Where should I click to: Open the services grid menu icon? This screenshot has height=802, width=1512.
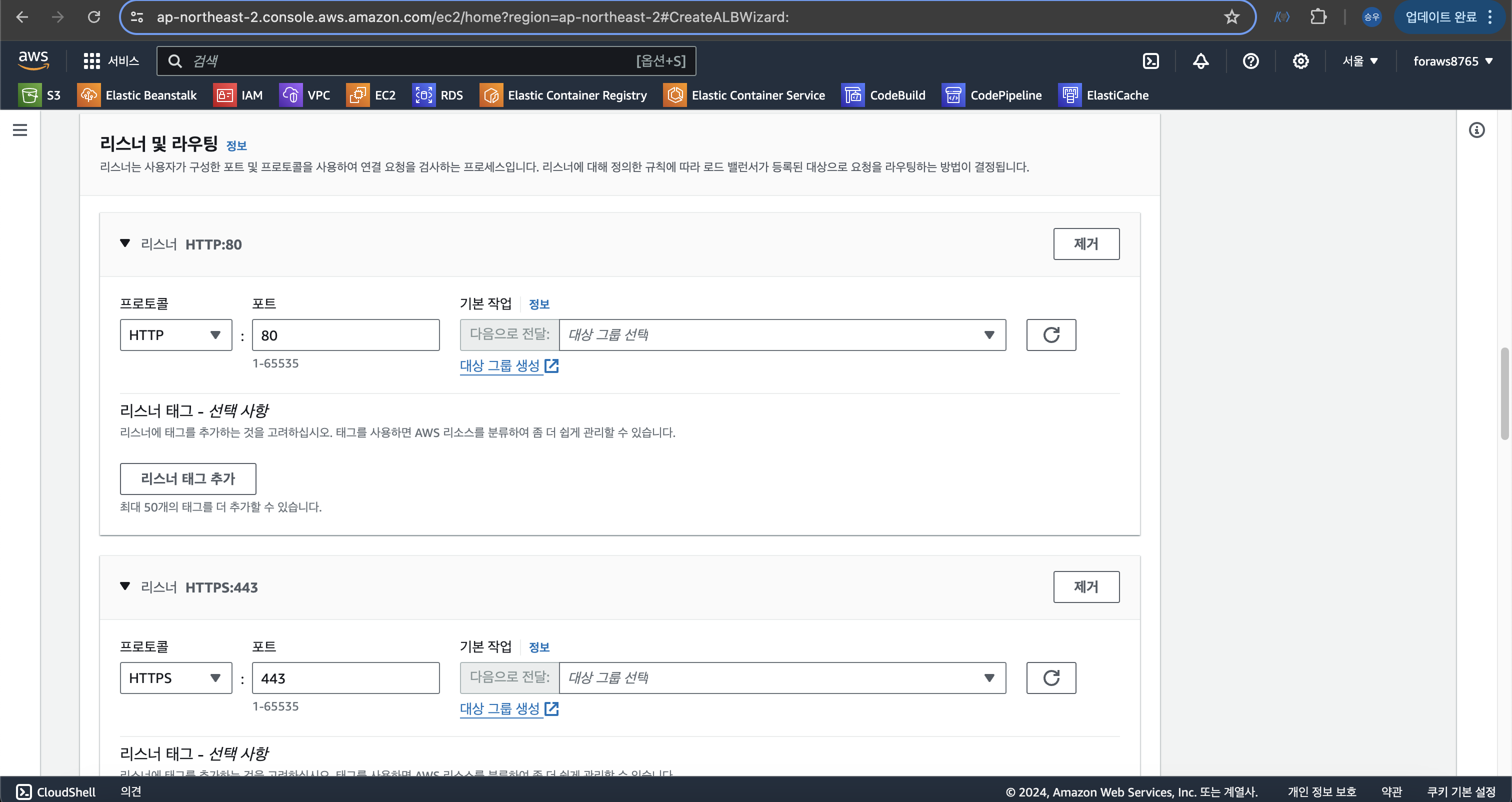pos(91,61)
